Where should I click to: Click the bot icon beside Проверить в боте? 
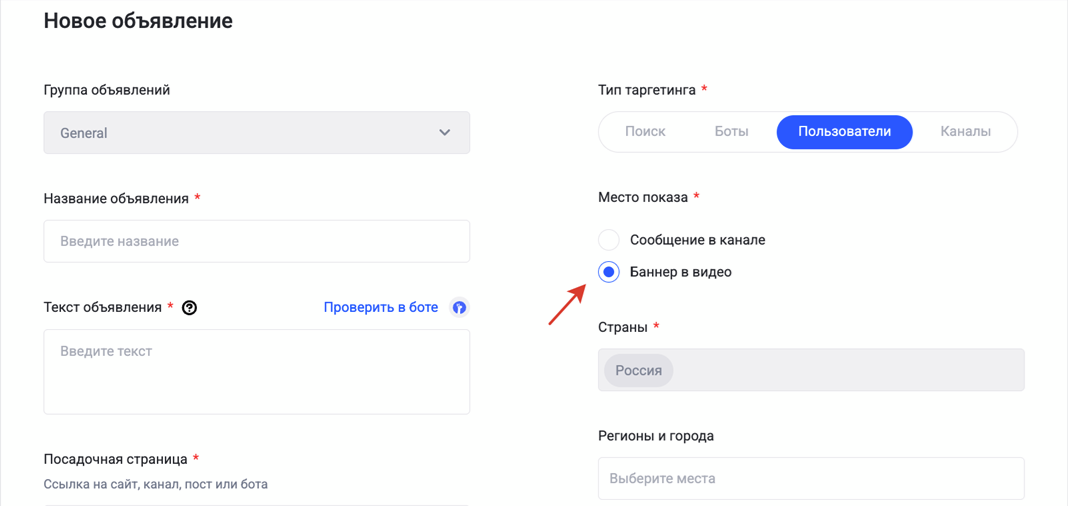(460, 308)
